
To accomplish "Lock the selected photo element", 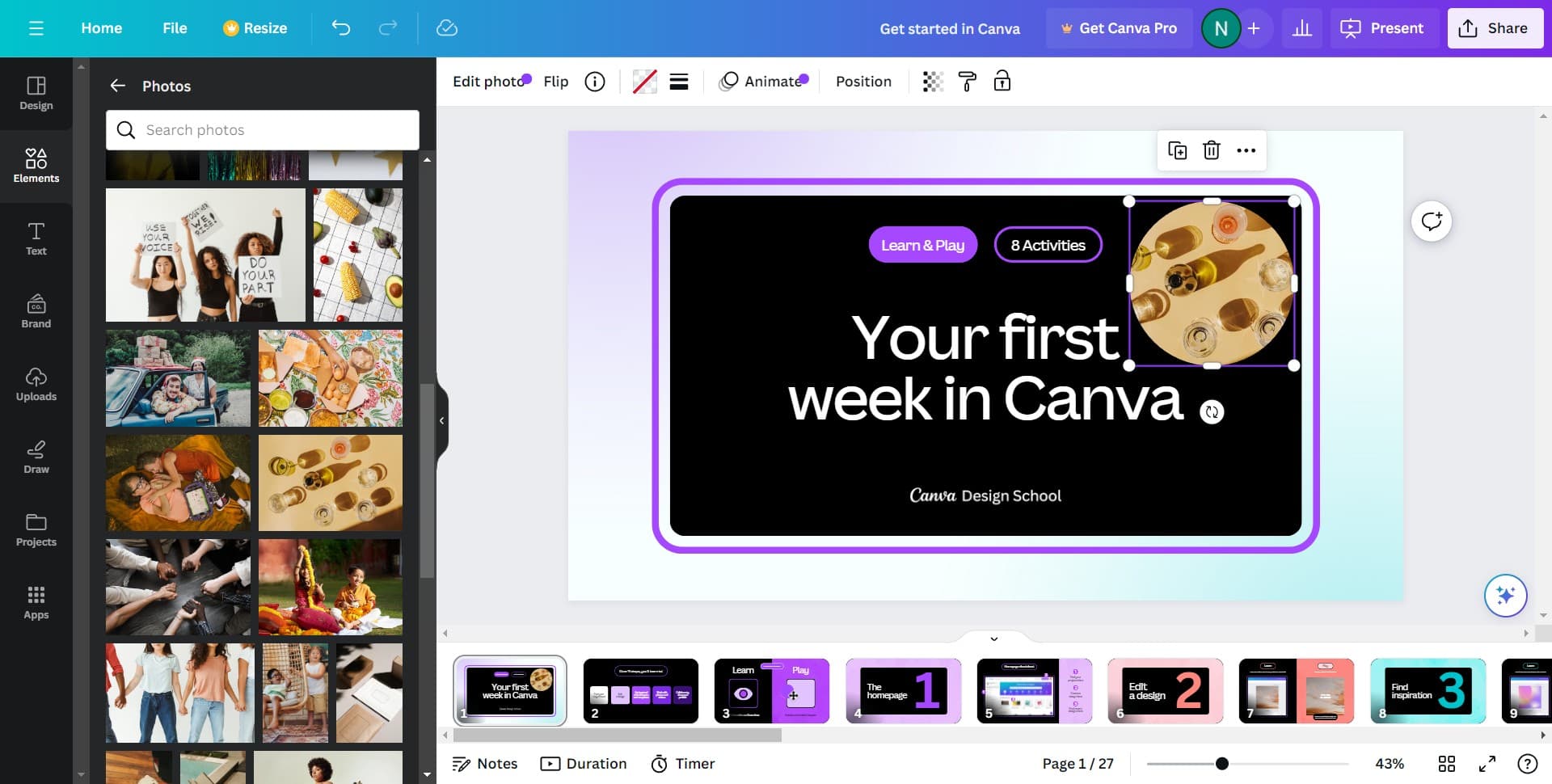I will pos(1002,82).
